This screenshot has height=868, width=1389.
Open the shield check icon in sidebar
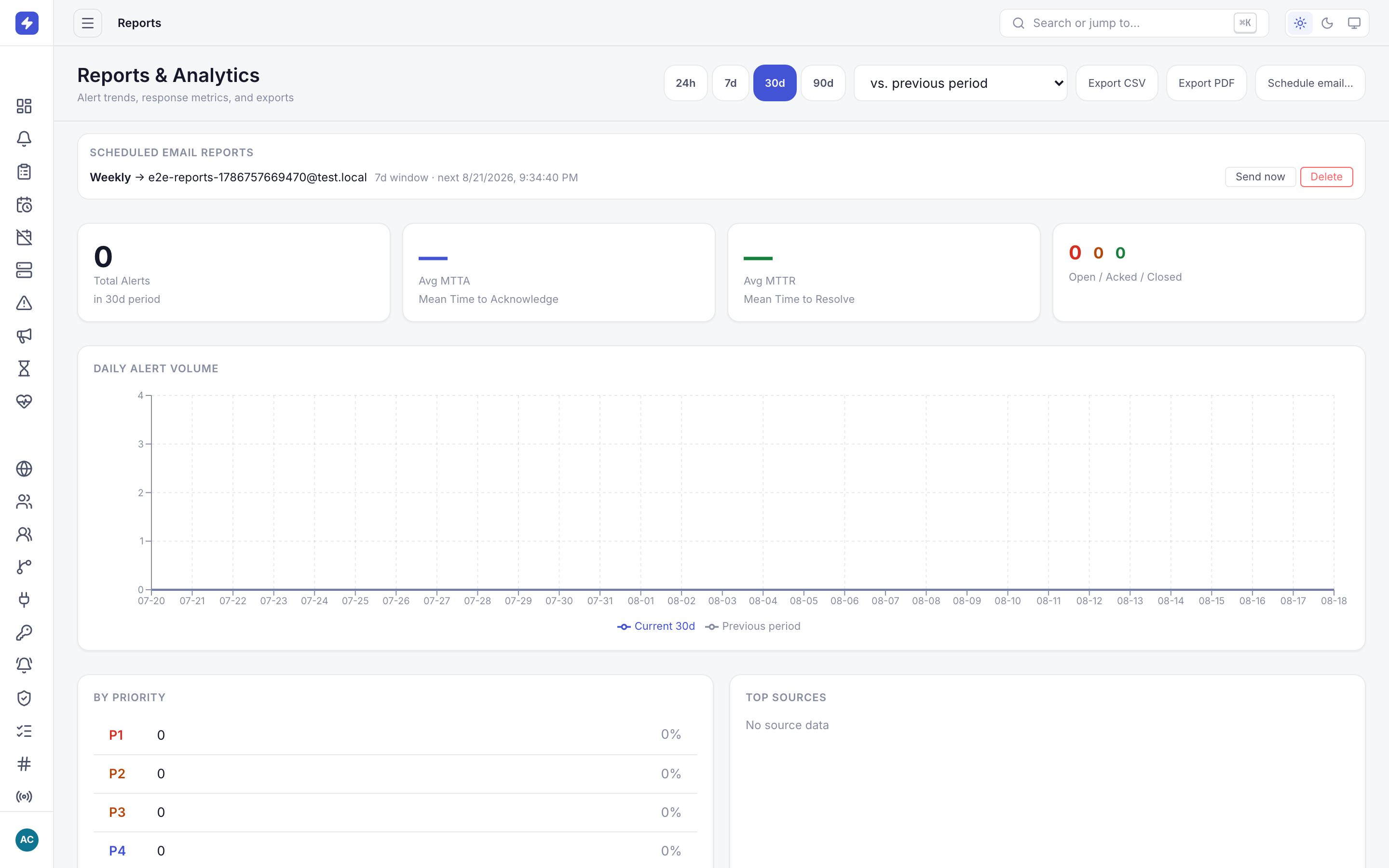pyautogui.click(x=24, y=697)
